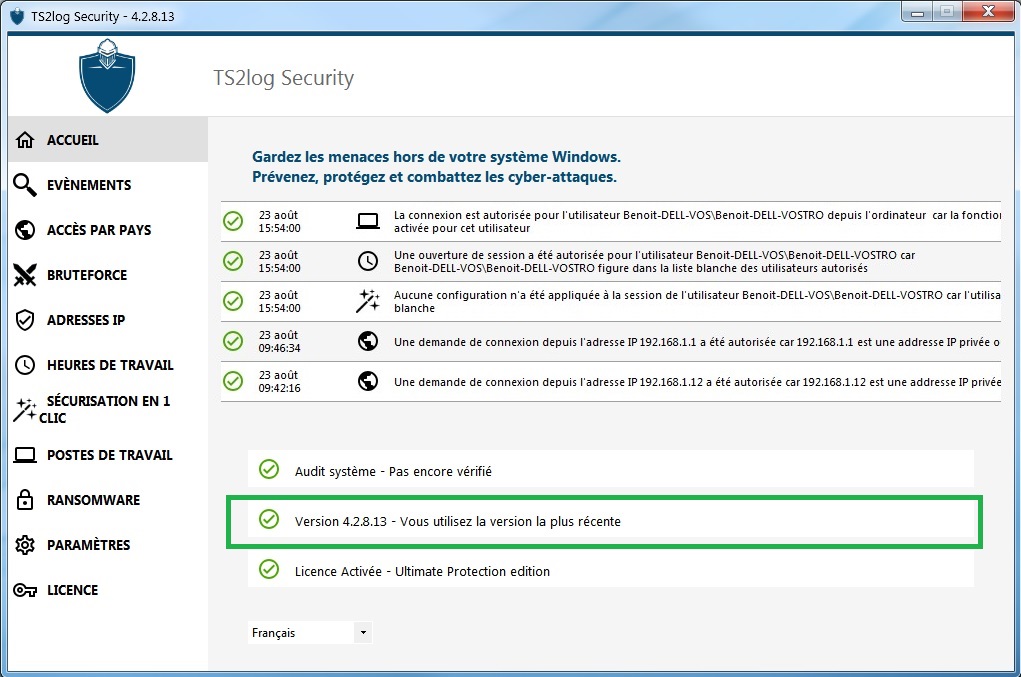Click the Version 4.2.8.13 status line
This screenshot has height=677, width=1021.
[x=457, y=521]
